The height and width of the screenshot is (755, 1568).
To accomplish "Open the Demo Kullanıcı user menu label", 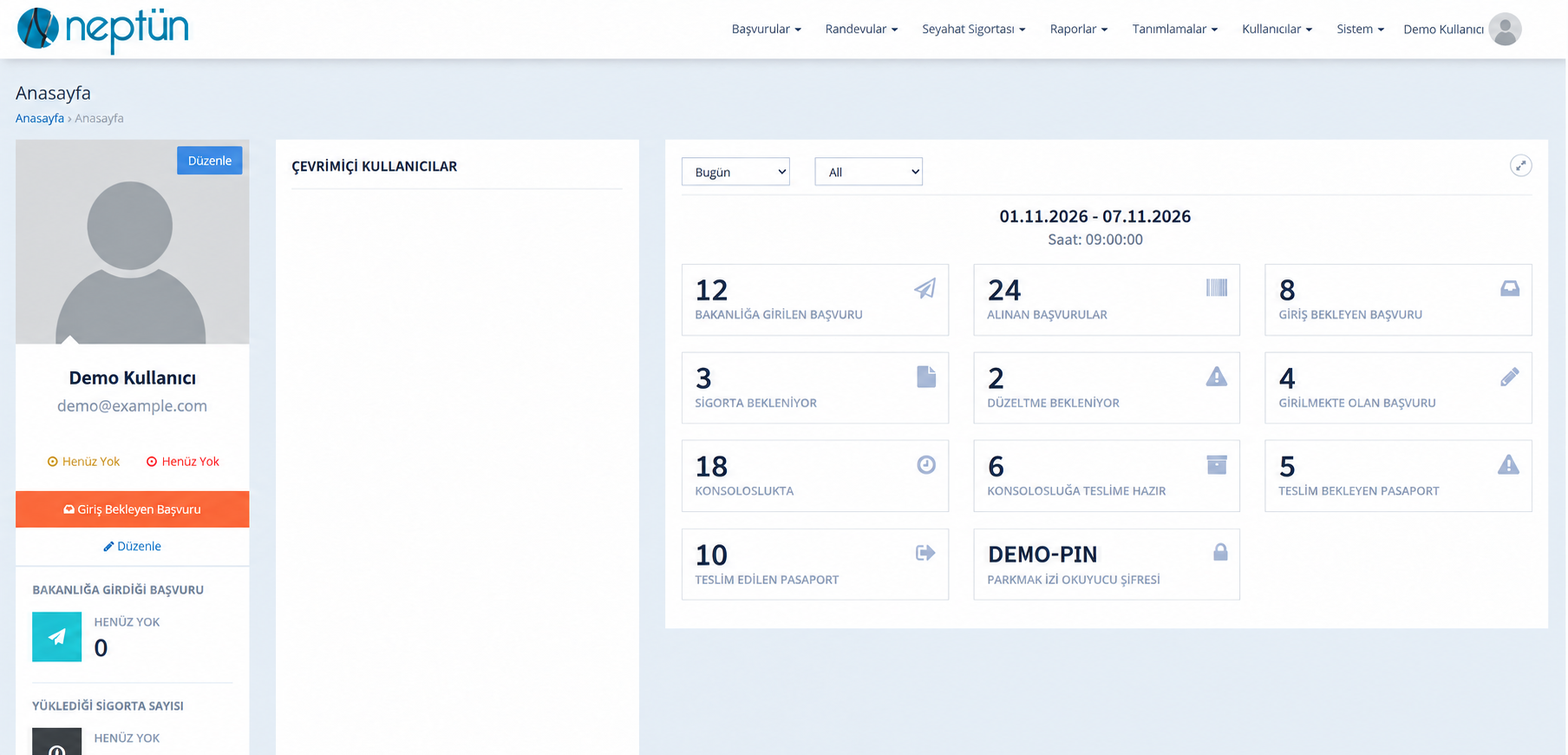I will [x=1443, y=29].
